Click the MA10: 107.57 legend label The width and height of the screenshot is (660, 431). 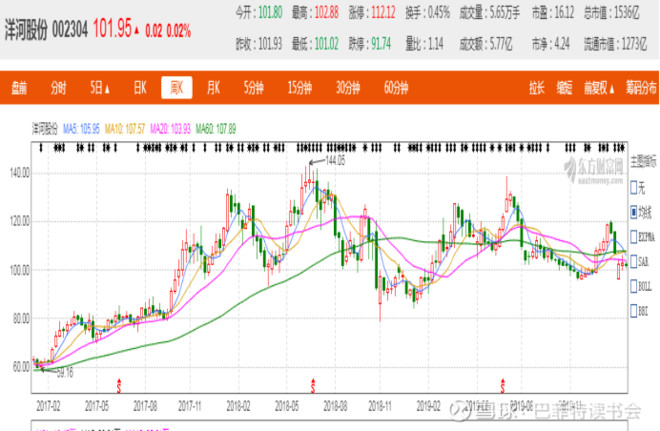click(125, 129)
